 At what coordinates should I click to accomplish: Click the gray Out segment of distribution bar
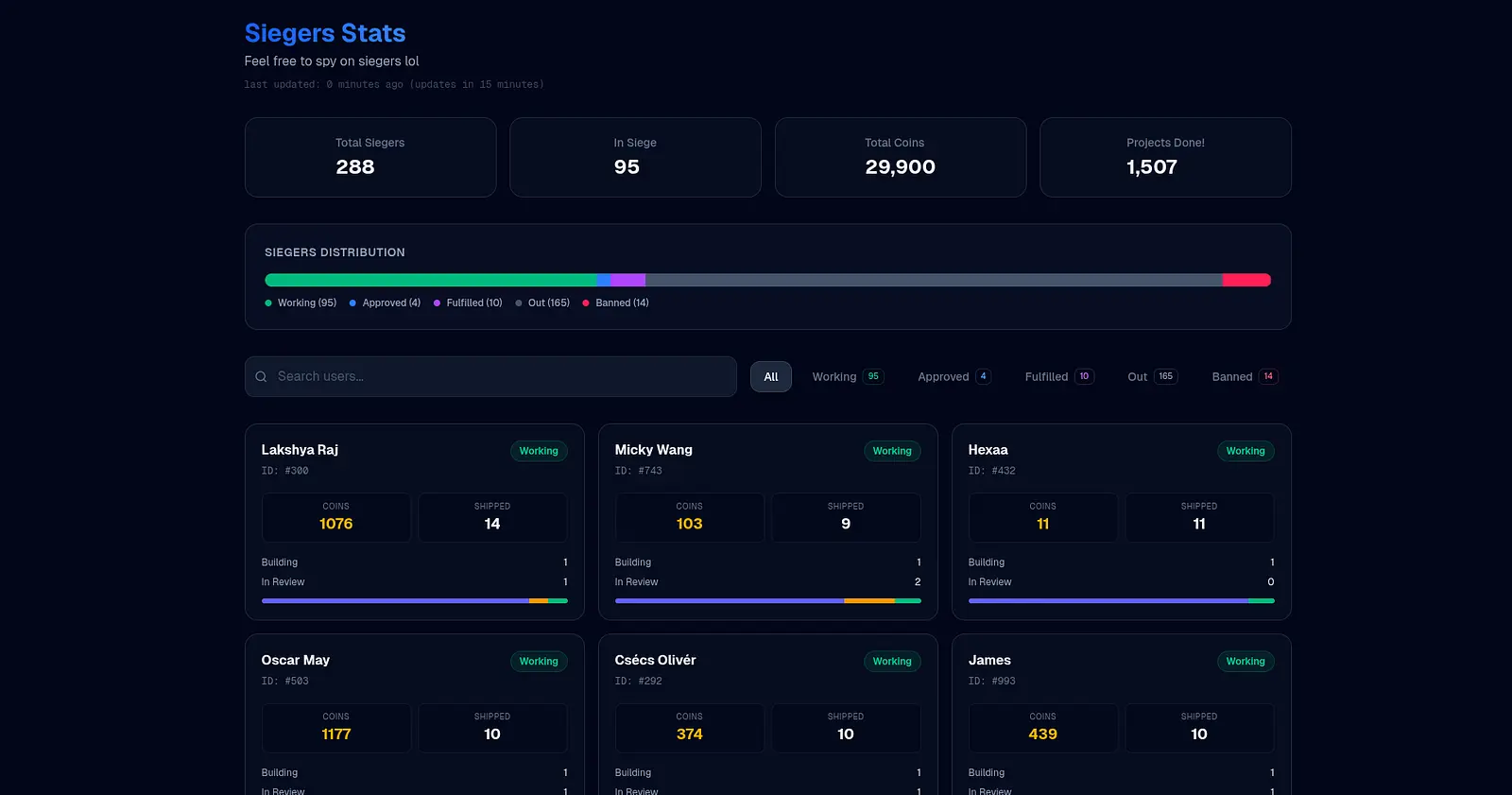pos(934,280)
